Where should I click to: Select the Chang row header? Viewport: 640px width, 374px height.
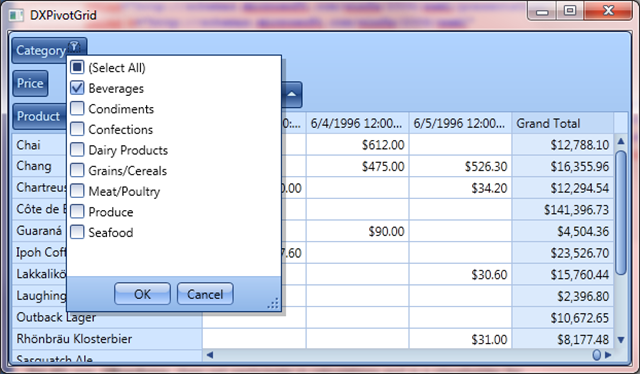39,166
